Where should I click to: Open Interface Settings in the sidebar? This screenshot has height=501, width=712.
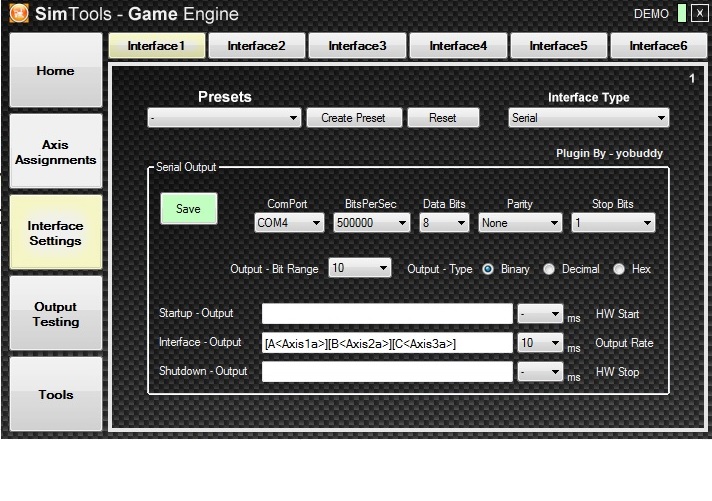point(56,233)
